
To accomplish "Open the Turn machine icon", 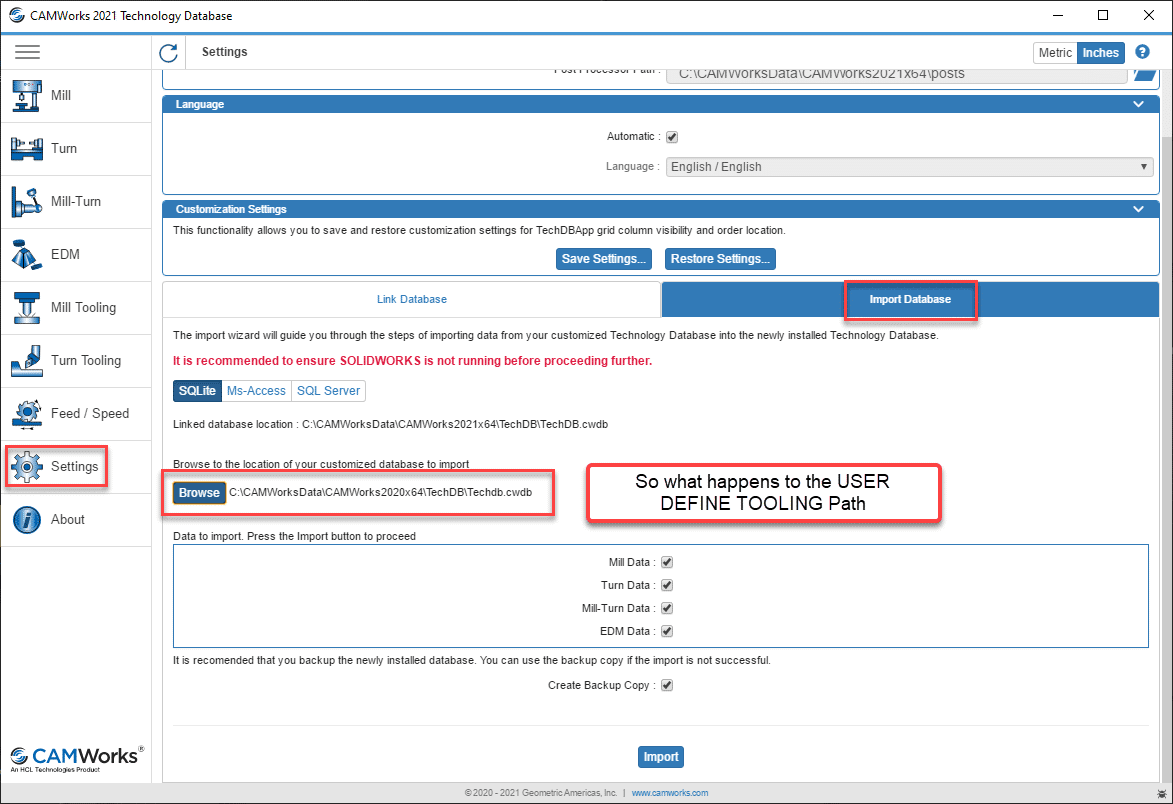I will click(27, 149).
